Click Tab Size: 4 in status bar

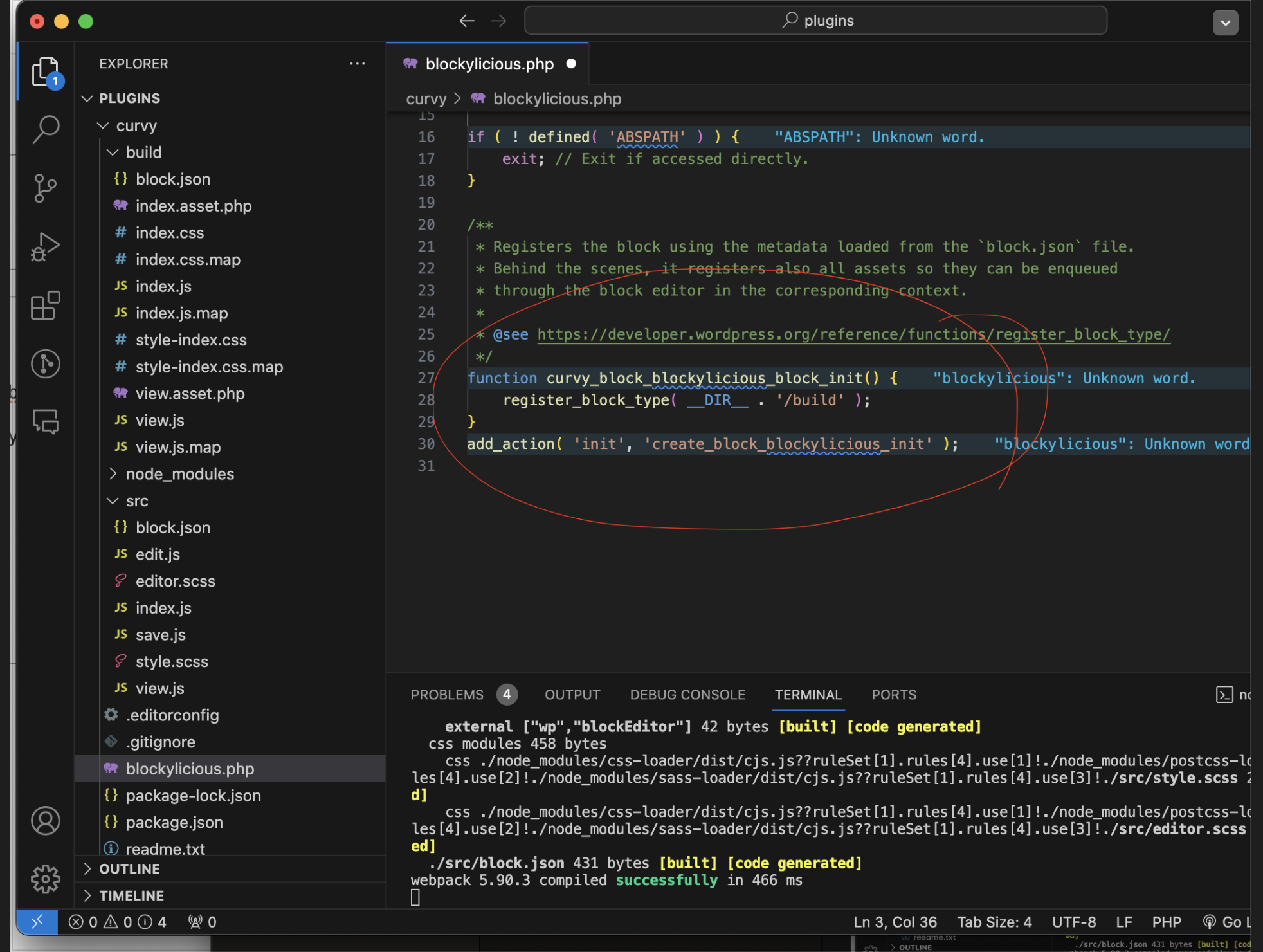994,922
